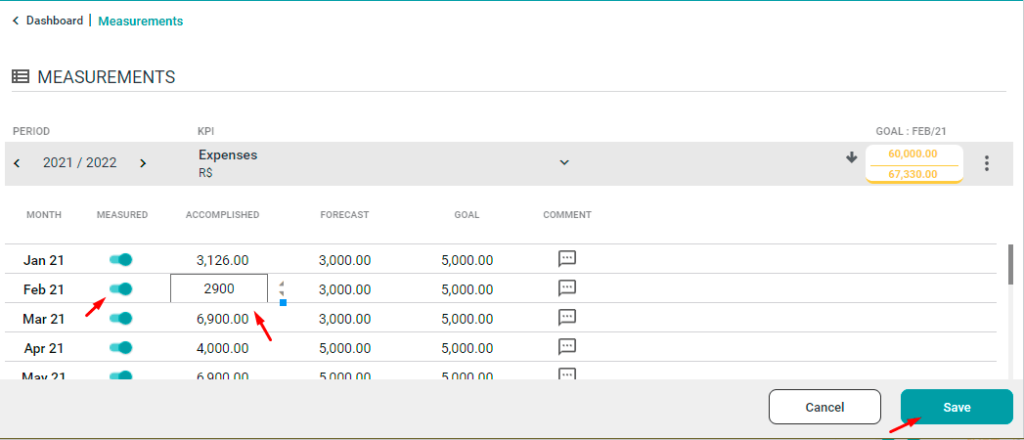Click the Mar 21 forecast value 3,000.00
The height and width of the screenshot is (440, 1024).
pos(345,319)
